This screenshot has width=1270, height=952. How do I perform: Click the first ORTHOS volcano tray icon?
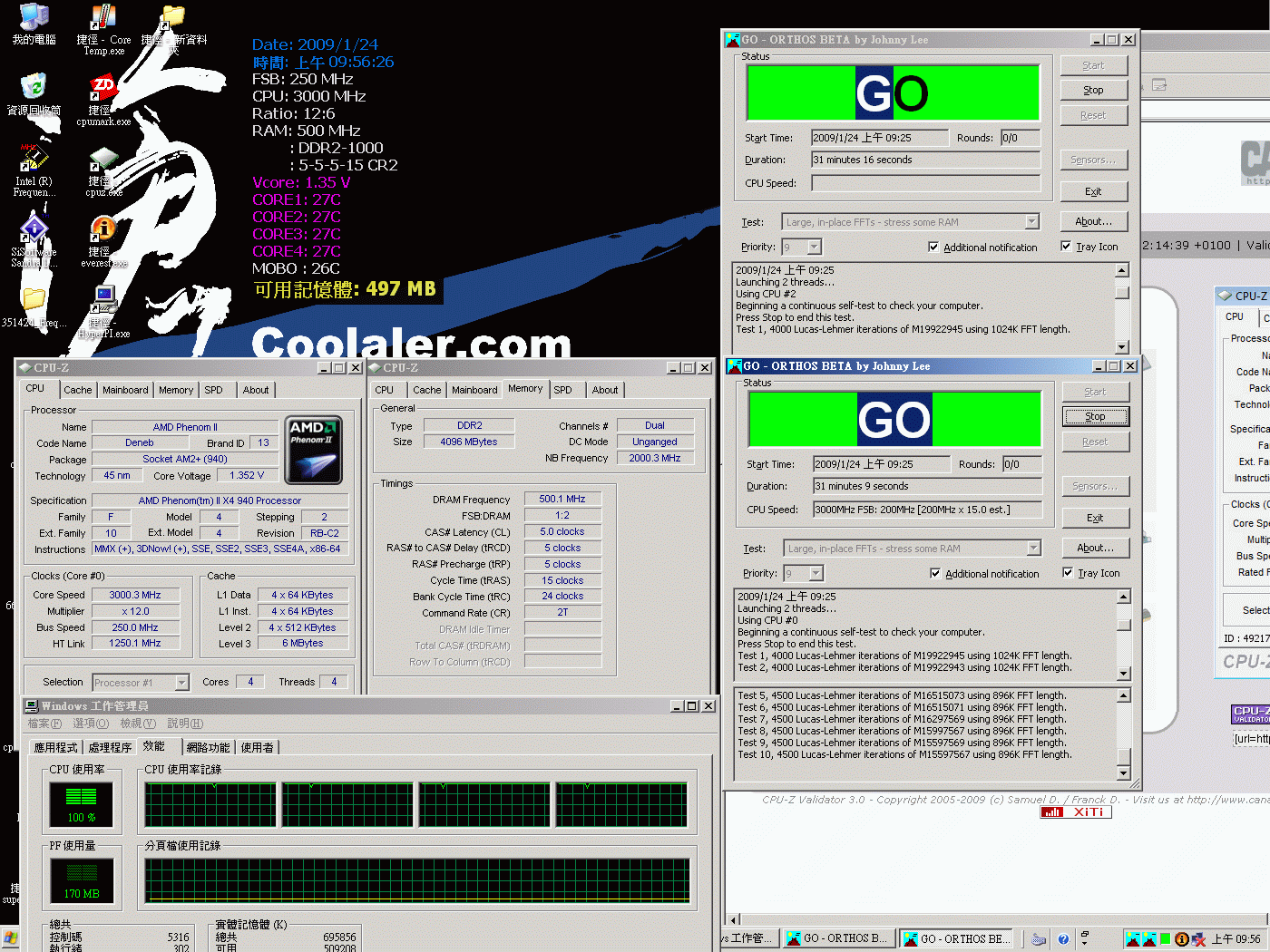coord(1133,938)
